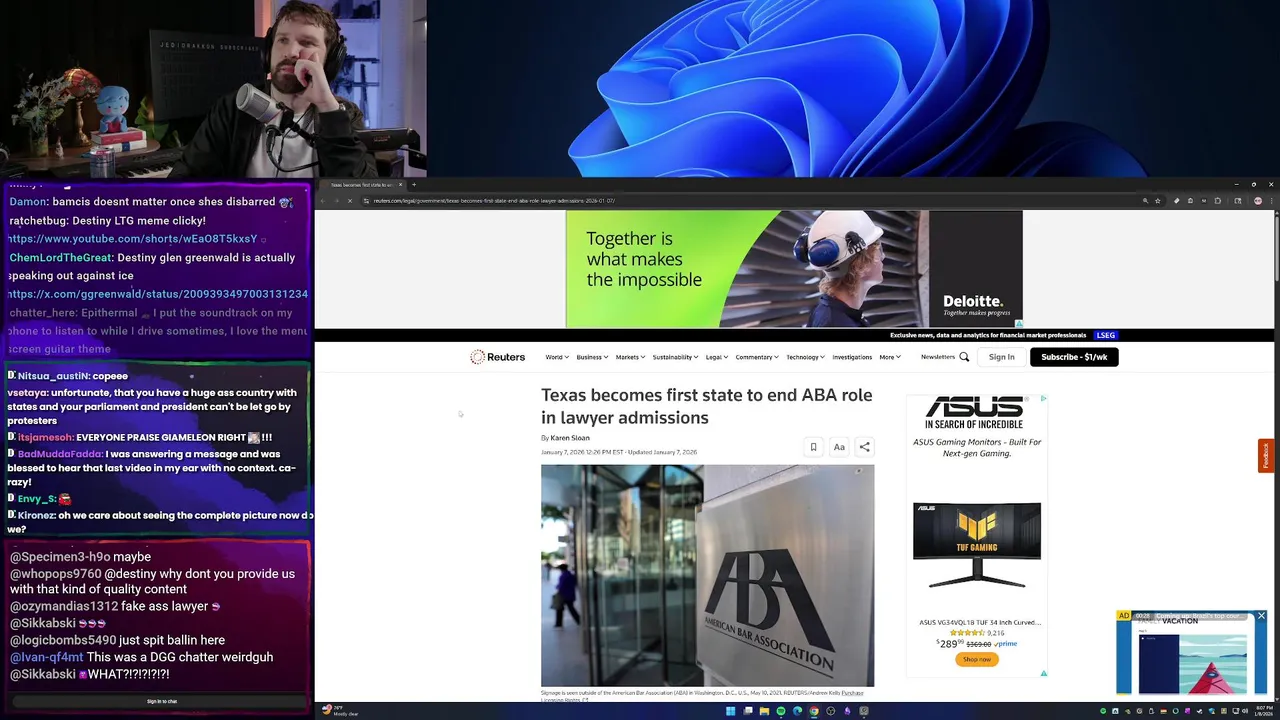Viewport: 1280px width, 720px height.
Task: Expand the World menu on Reuters
Action: [x=557, y=357]
